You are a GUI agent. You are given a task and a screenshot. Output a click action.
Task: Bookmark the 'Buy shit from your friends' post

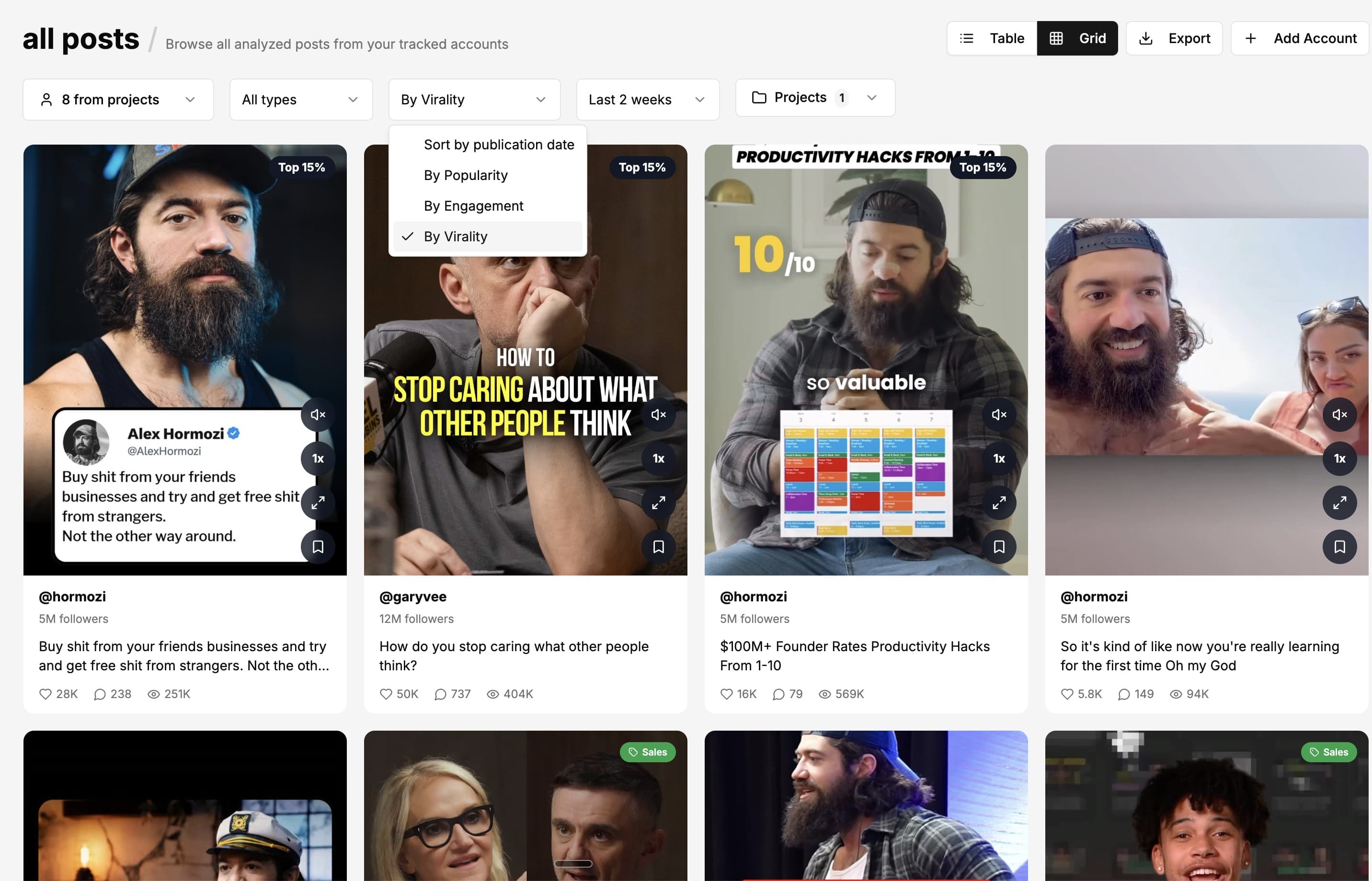point(318,546)
